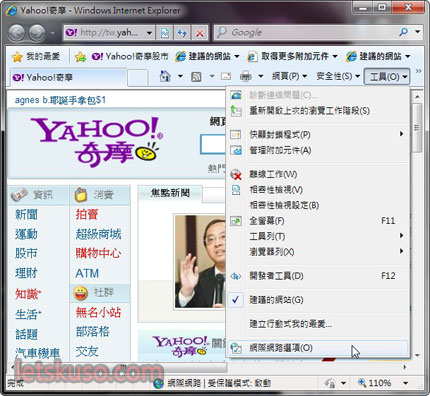Open dropdown arrow beside Print icon
This screenshot has height=396, width=430.
(261, 76)
